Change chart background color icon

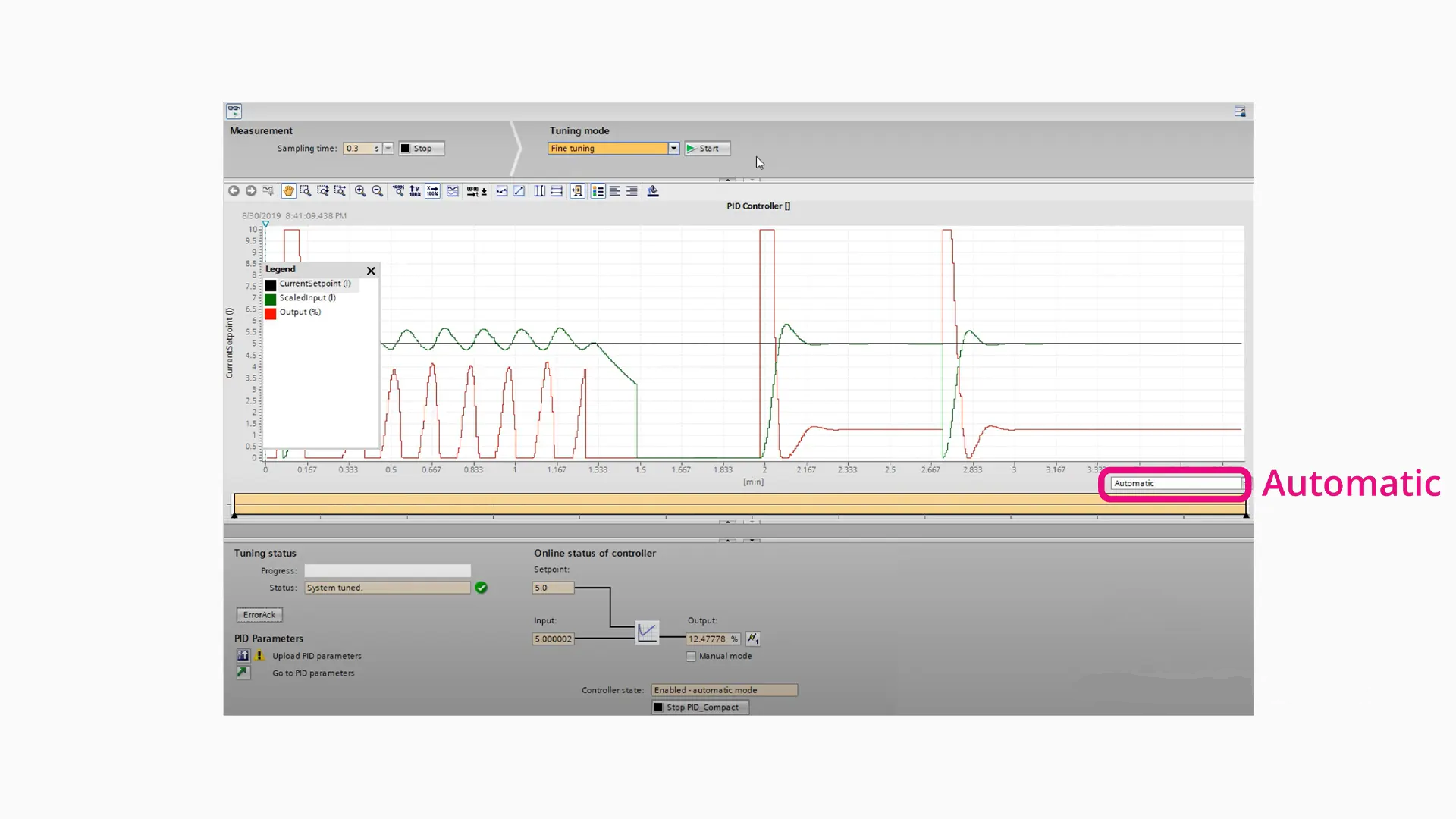[653, 191]
